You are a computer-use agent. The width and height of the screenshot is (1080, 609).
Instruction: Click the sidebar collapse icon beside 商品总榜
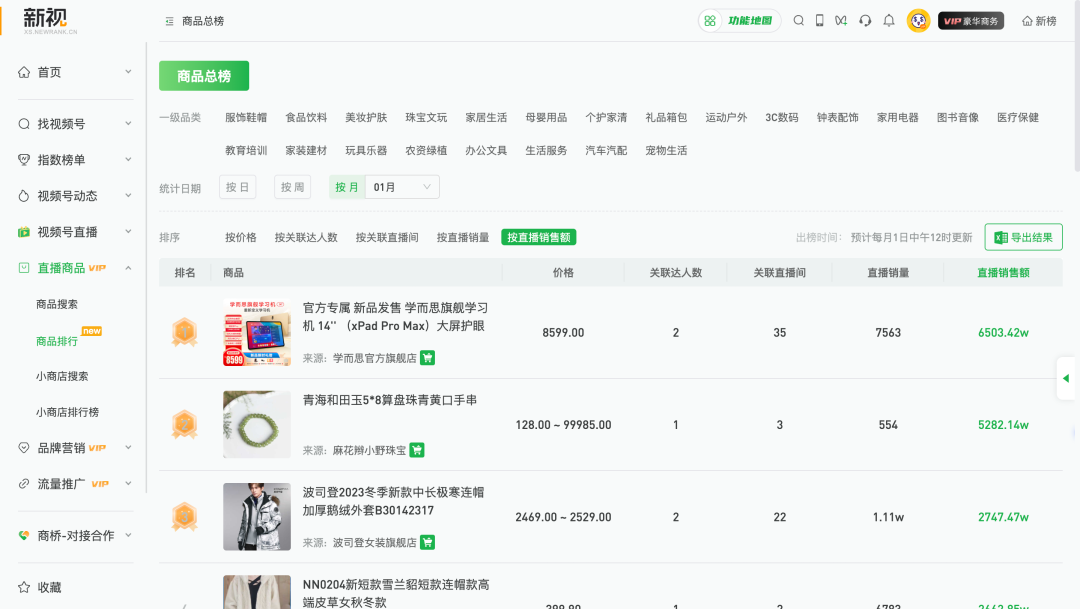click(169, 21)
